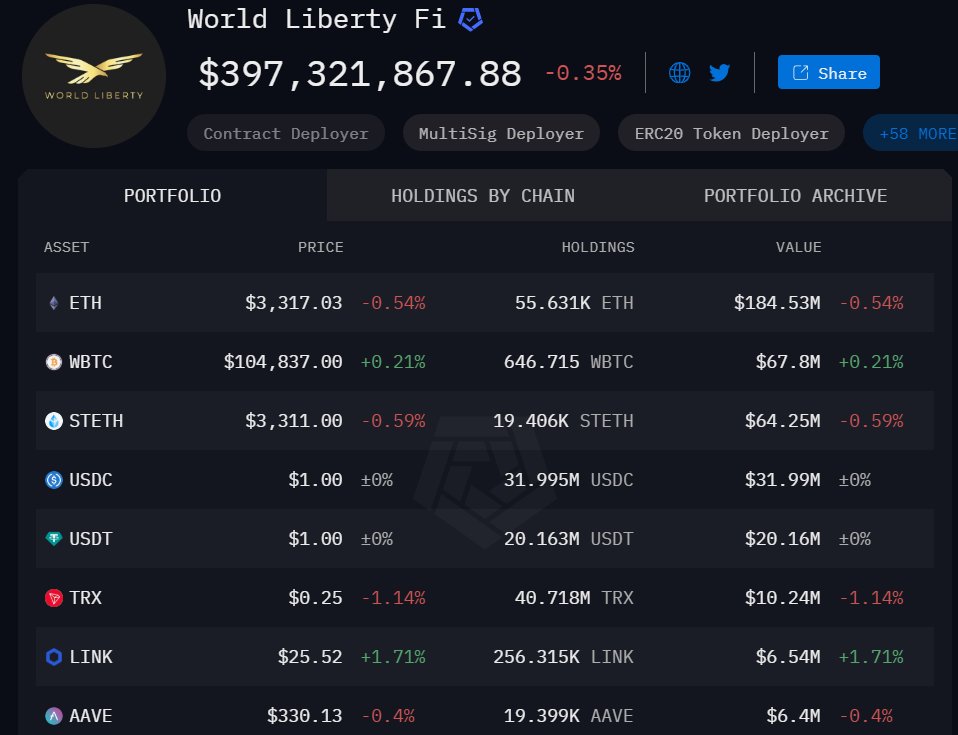Open the TRX asset name
958x735 pixels.
86,598
